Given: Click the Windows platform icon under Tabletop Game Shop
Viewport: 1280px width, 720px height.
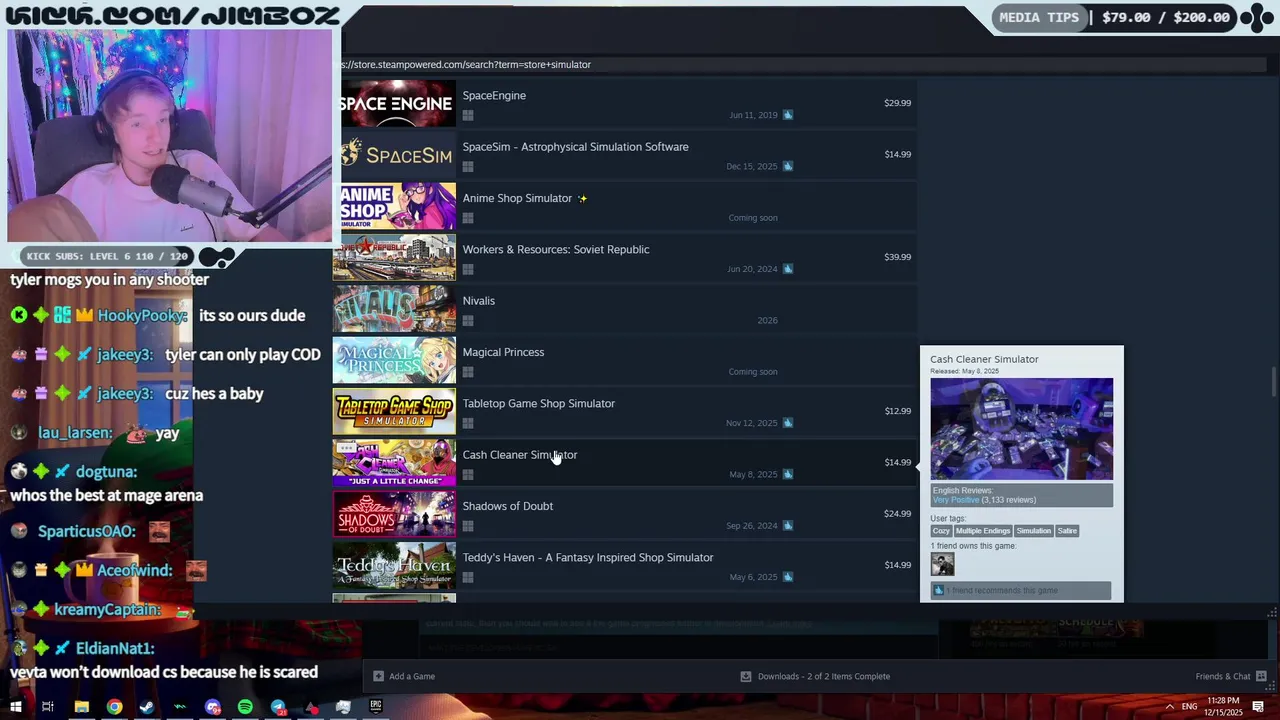Looking at the screenshot, I should (468, 424).
